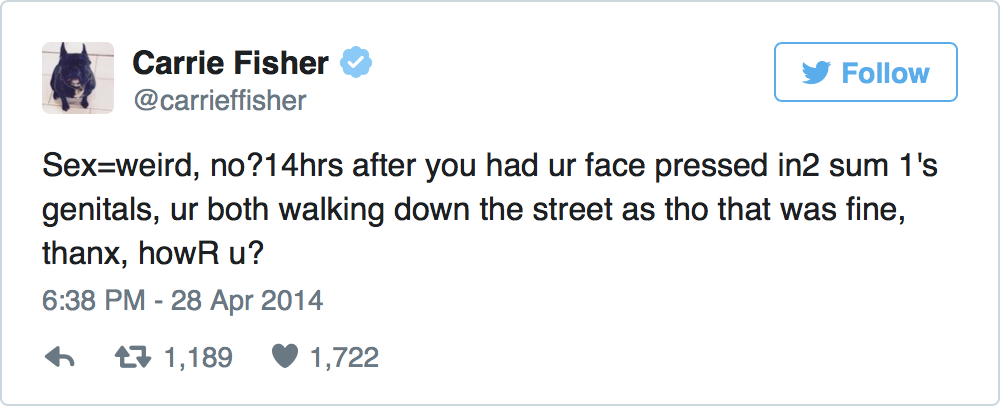Image resolution: width=1000 pixels, height=408 pixels.
Task: View the 1,189 retweets count
Action: pos(201,357)
